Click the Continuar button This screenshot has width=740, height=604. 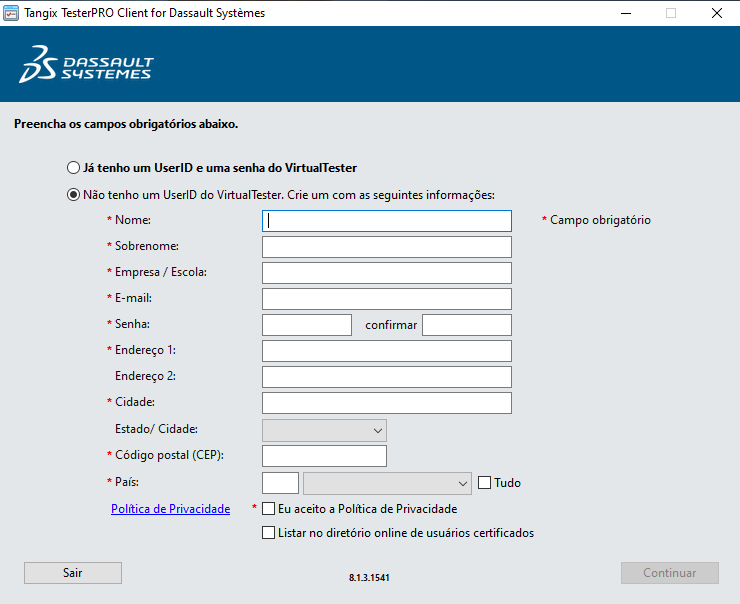tap(670, 572)
